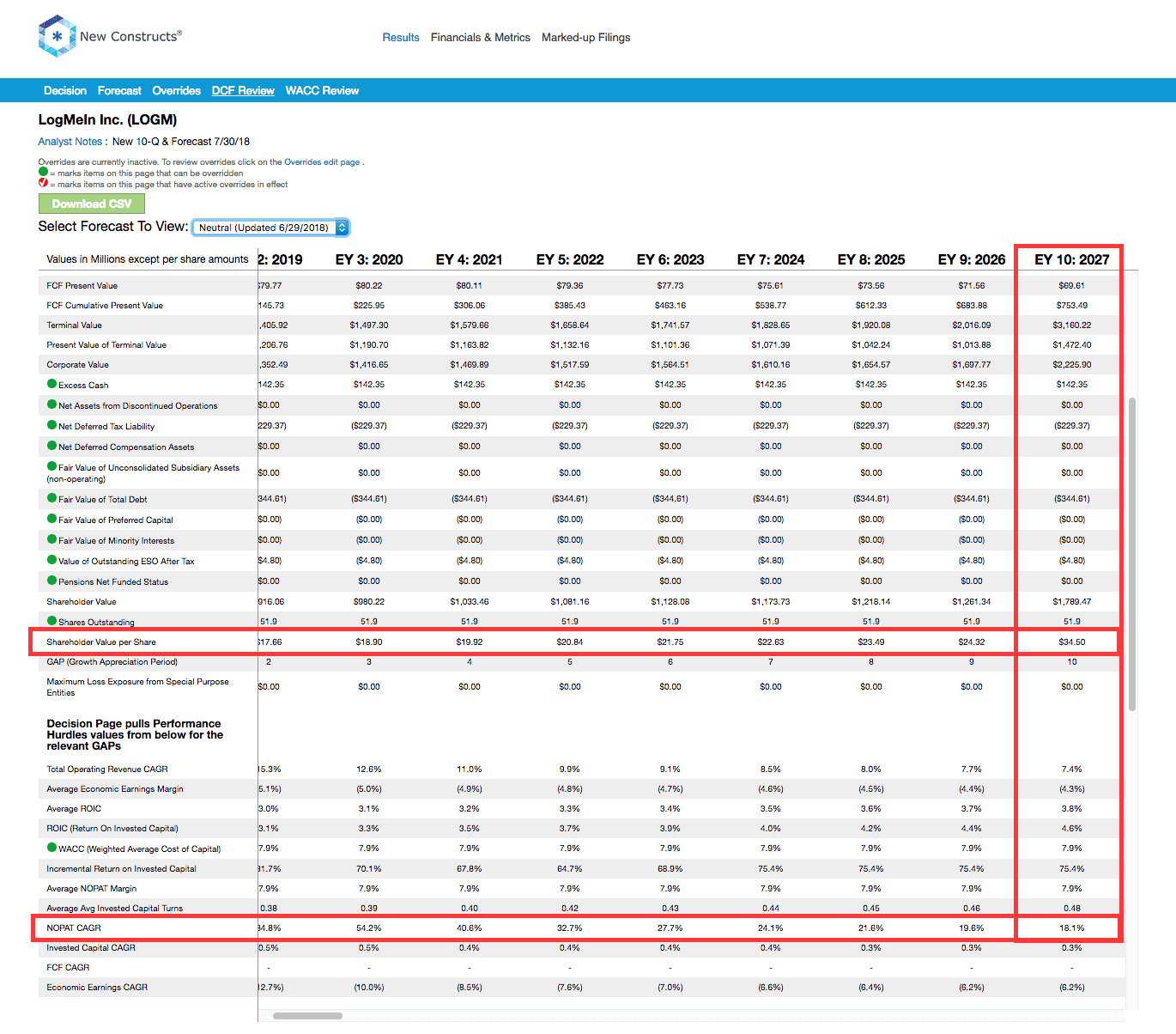Click the EY 10: 2027 column header

pos(1071,259)
